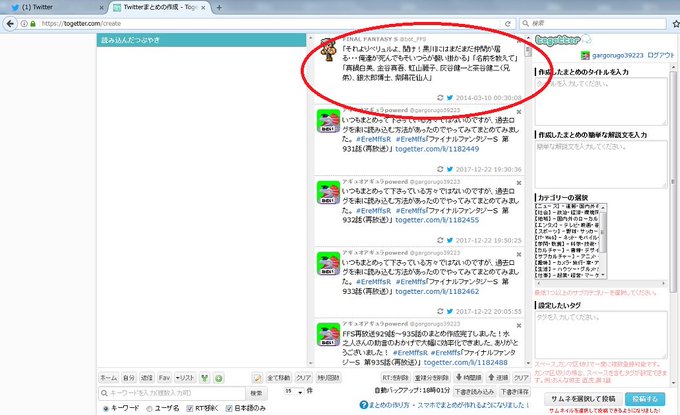
Task: Click the green plus circle icon in the bottom toolbar
Action: (x=219, y=378)
